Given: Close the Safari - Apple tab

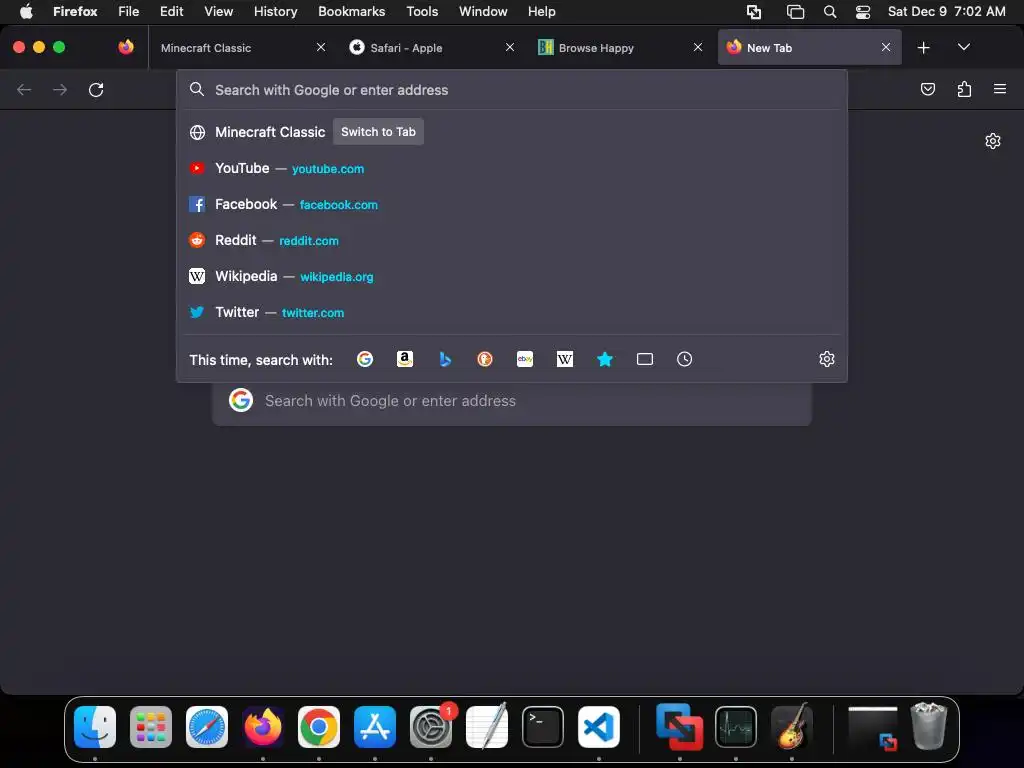Looking at the screenshot, I should (x=509, y=47).
